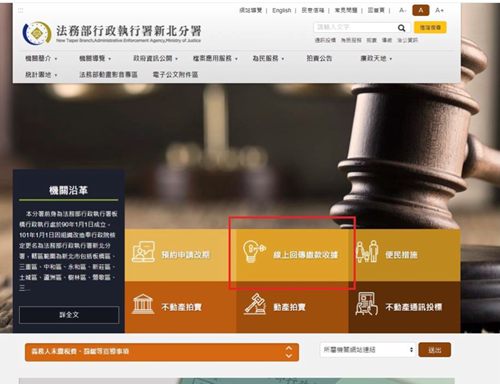Click the 詳全文 button in 機關沿革 panel
This screenshot has width=500, height=384.
[x=69, y=315]
